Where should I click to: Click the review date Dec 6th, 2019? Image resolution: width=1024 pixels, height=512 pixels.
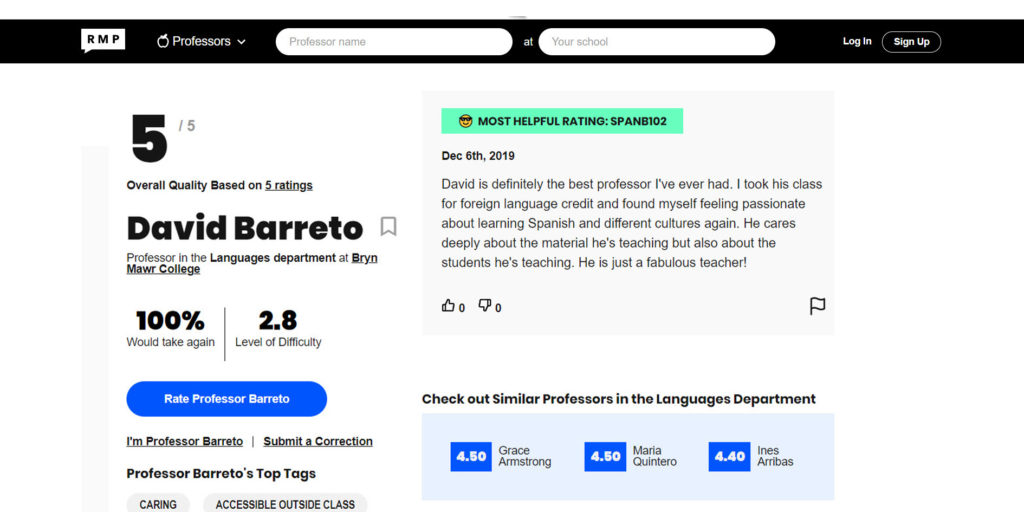click(x=478, y=156)
